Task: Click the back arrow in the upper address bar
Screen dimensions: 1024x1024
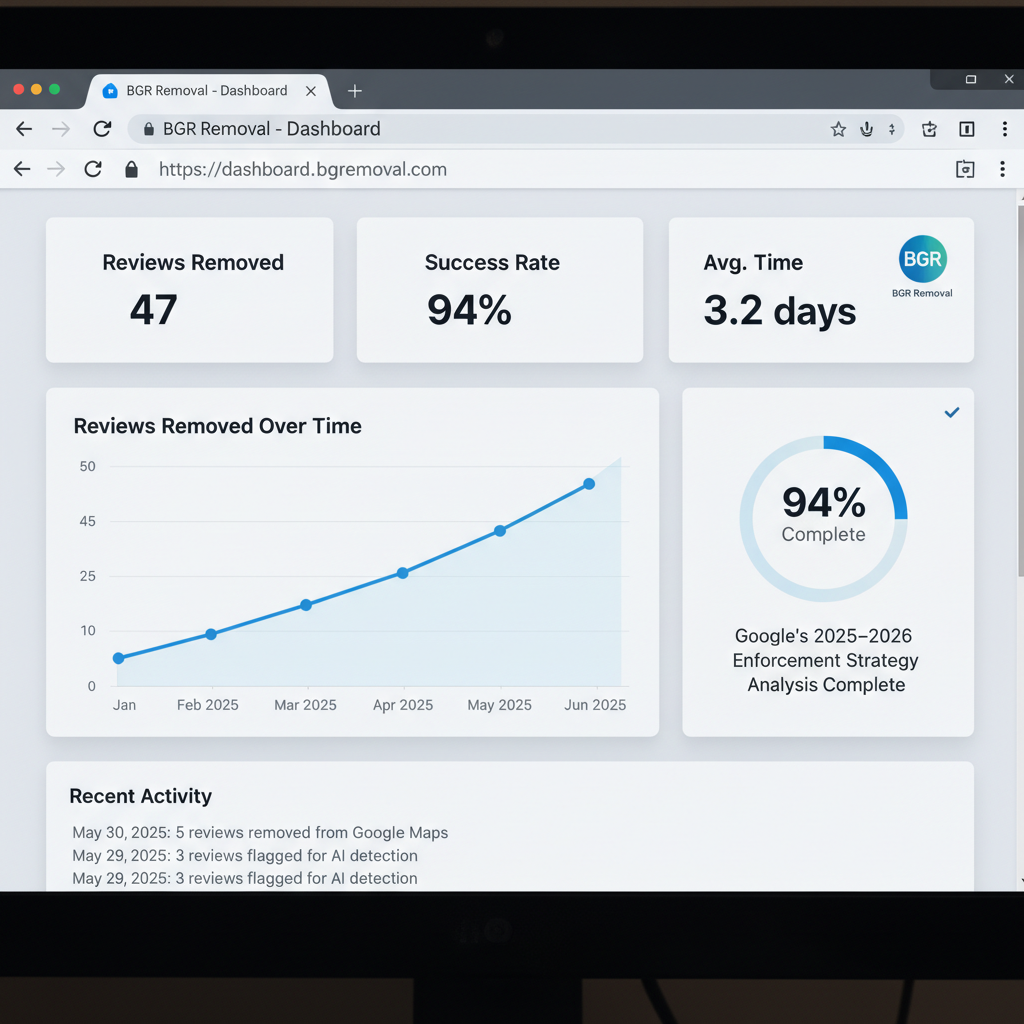Action: click(24, 129)
